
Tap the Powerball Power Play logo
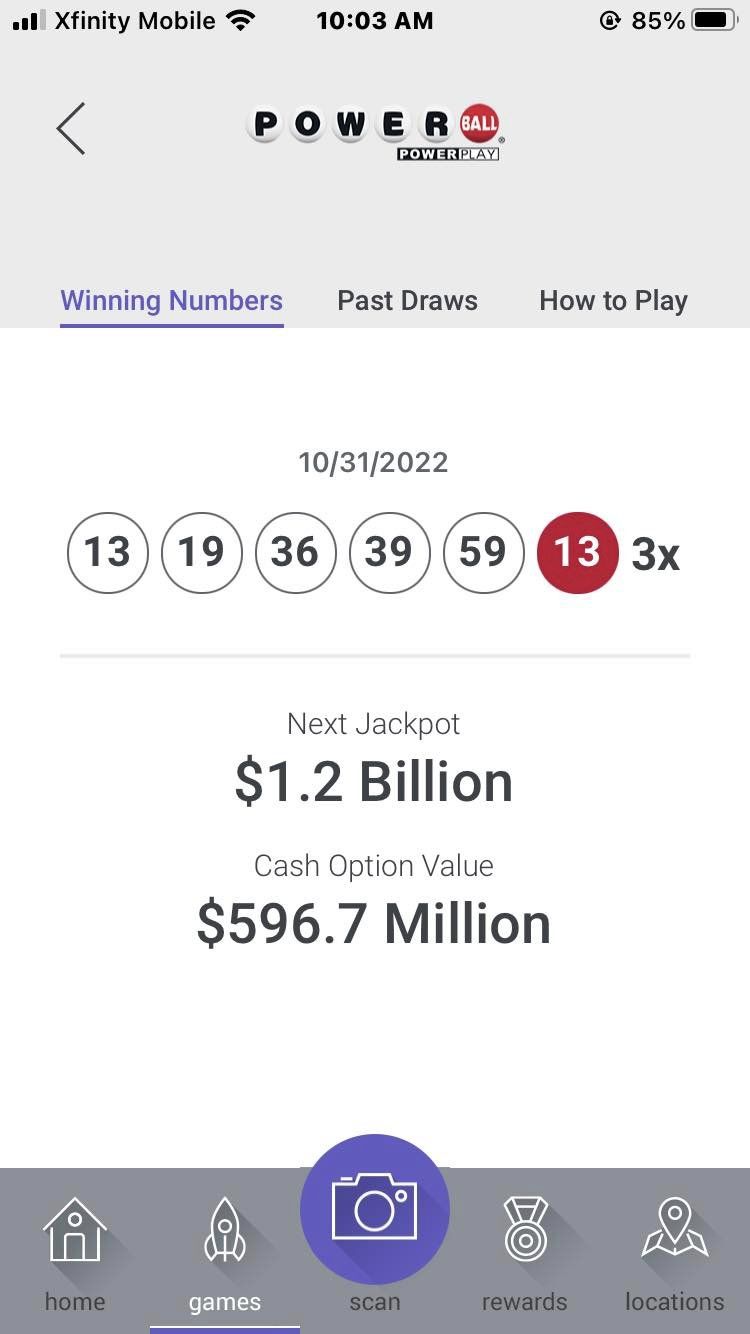tap(375, 130)
